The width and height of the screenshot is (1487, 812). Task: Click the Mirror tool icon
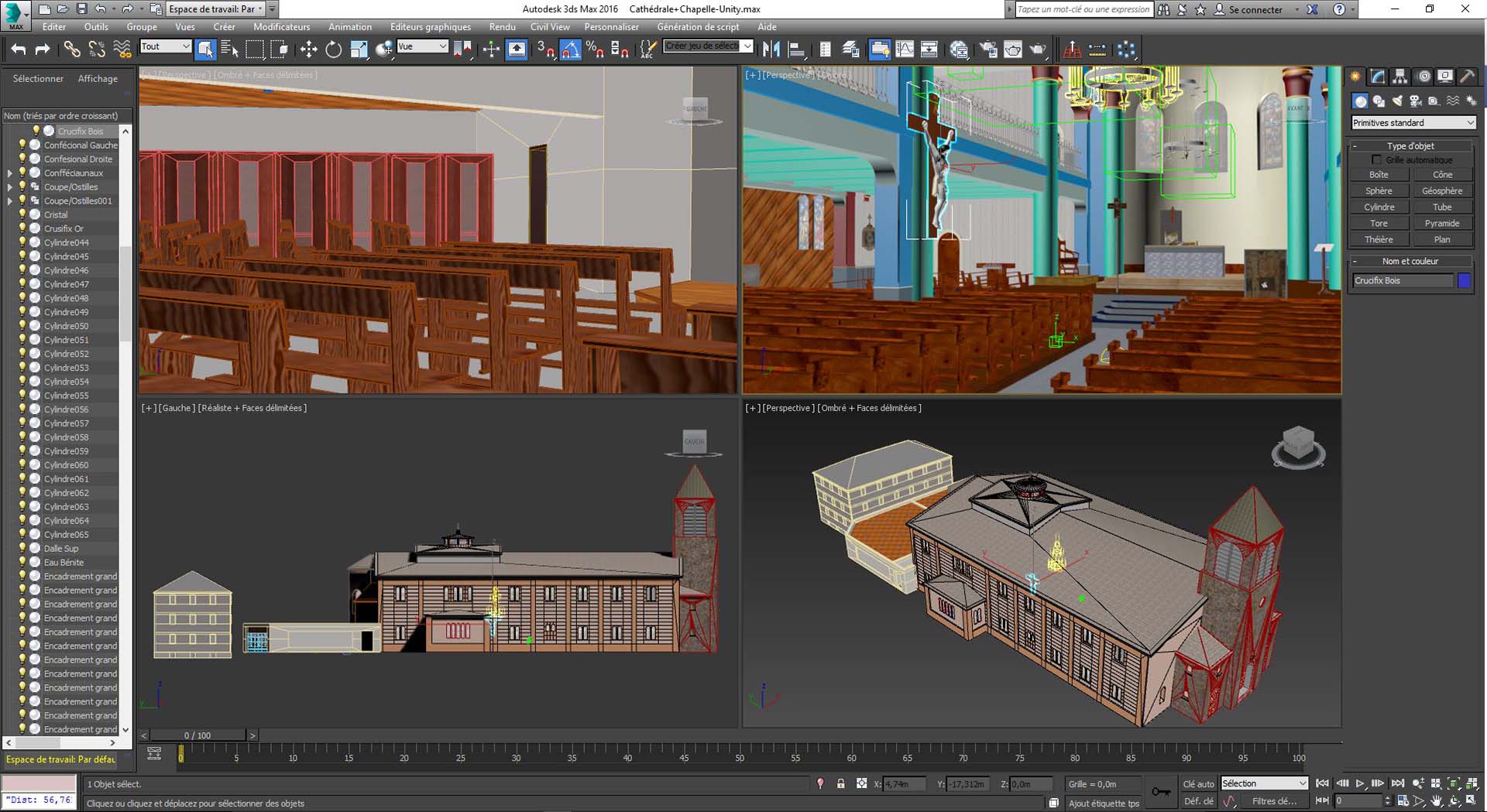point(771,50)
